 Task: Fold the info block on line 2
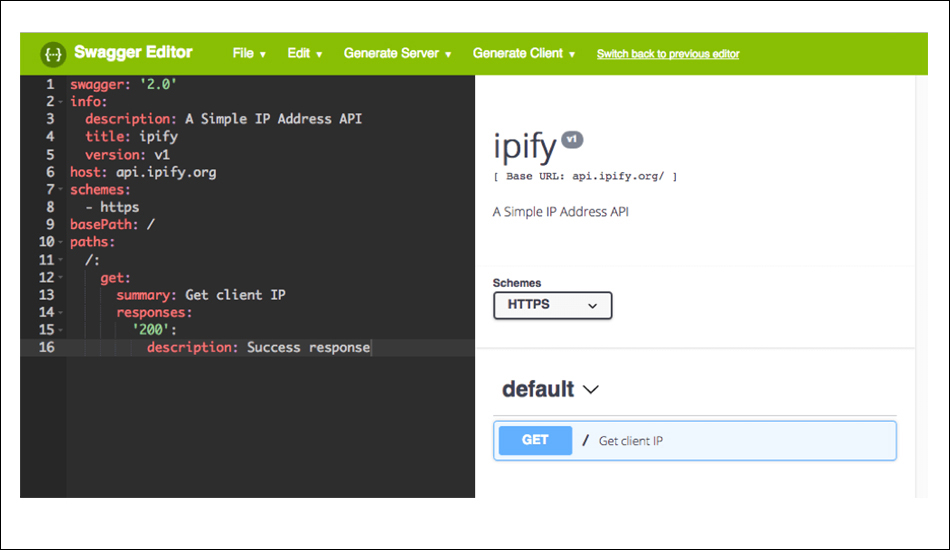click(61, 102)
